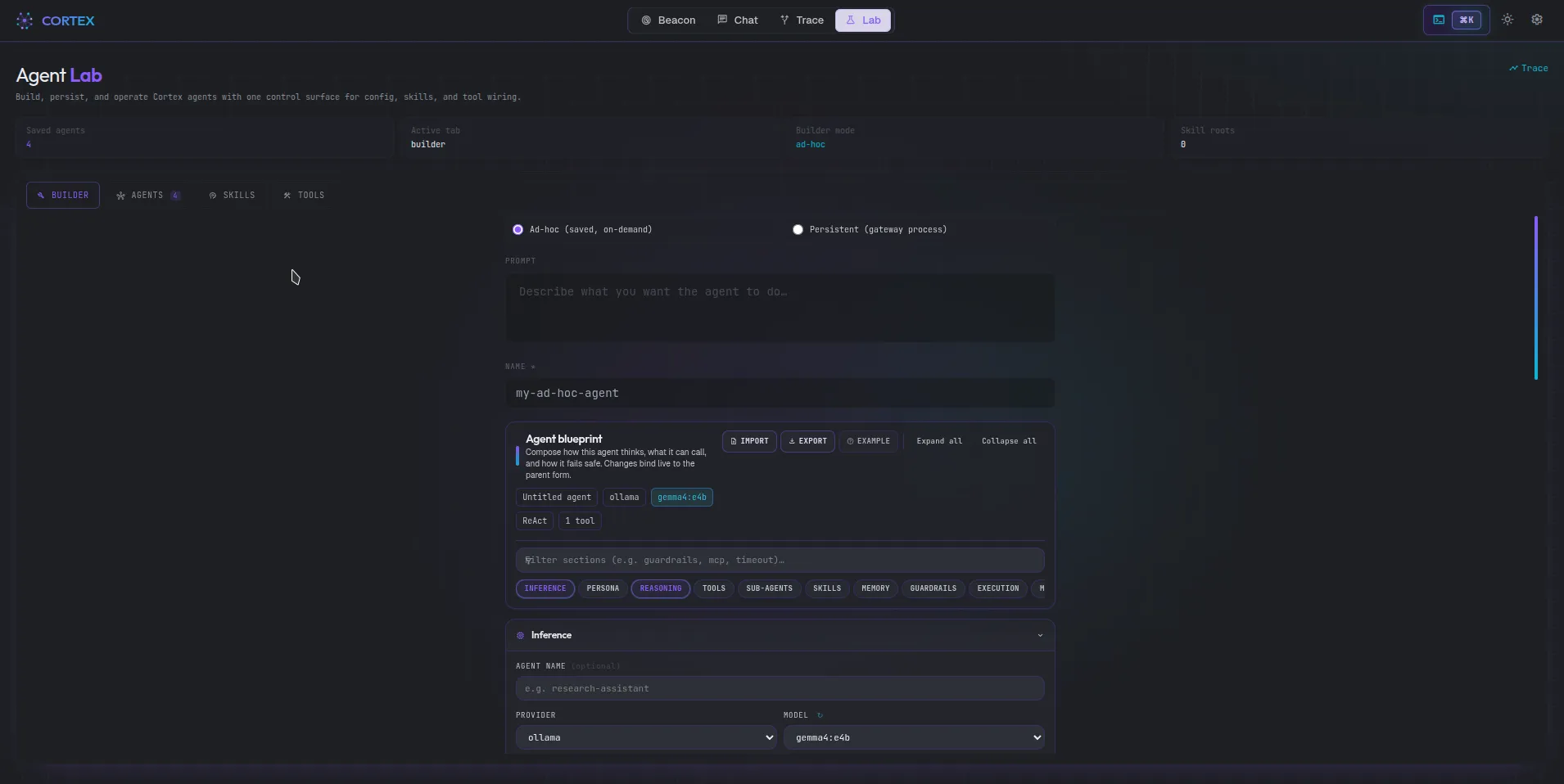Click the Cortex logo icon
1564x784 pixels.
pyautogui.click(x=25, y=20)
